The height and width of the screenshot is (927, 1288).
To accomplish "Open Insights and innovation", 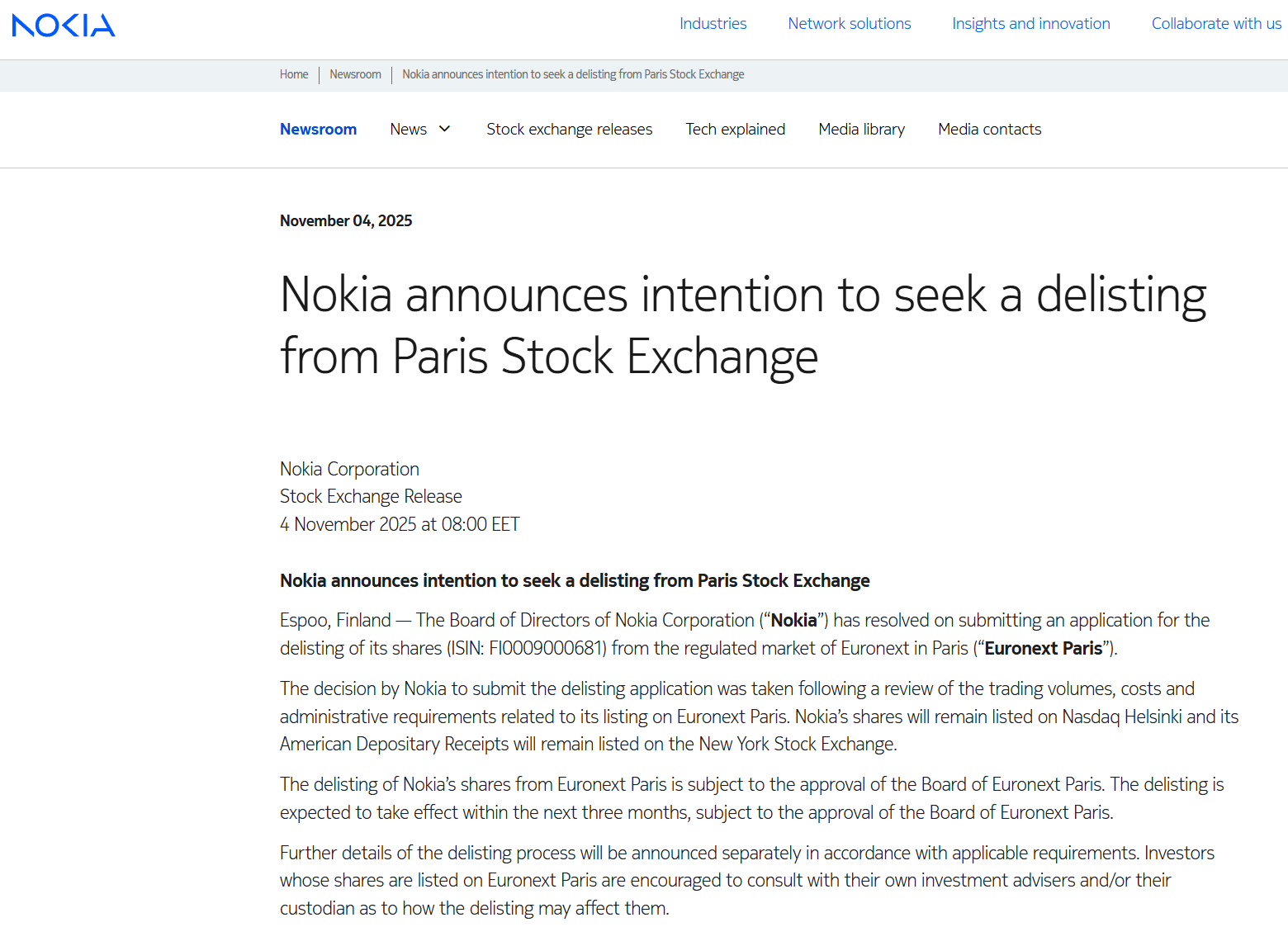I will tap(1030, 24).
